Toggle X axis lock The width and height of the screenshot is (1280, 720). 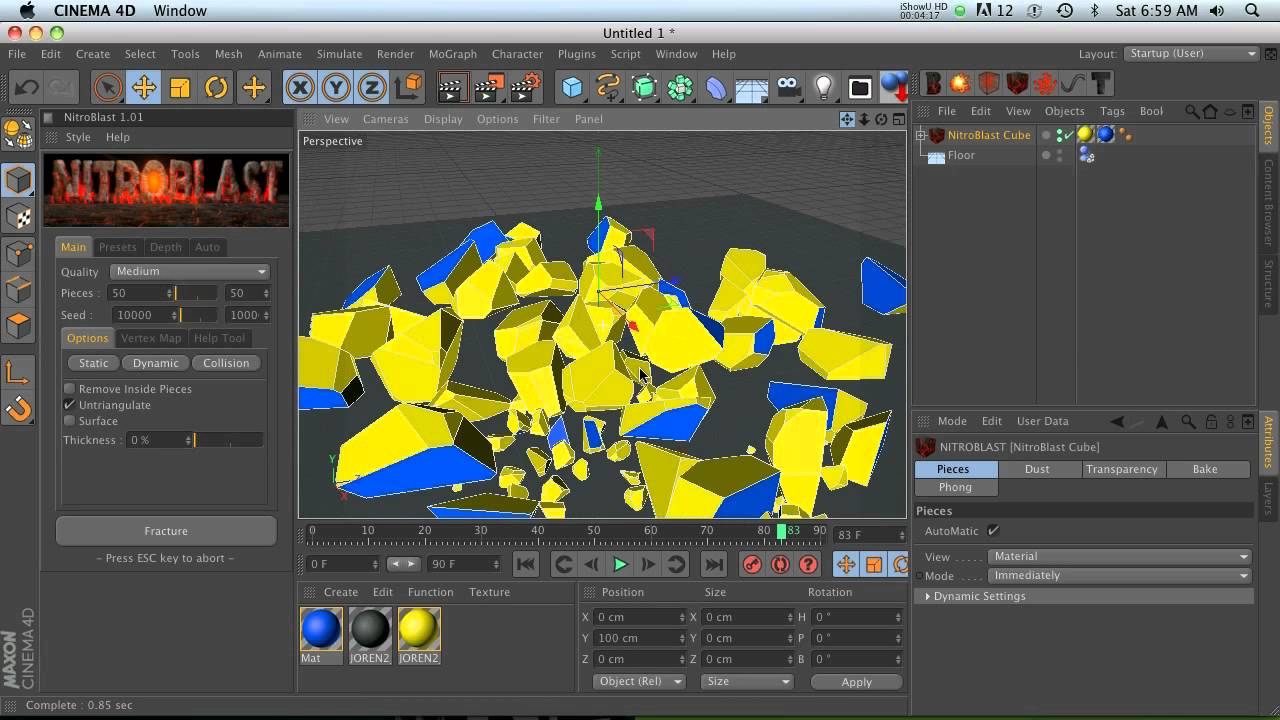pos(299,88)
